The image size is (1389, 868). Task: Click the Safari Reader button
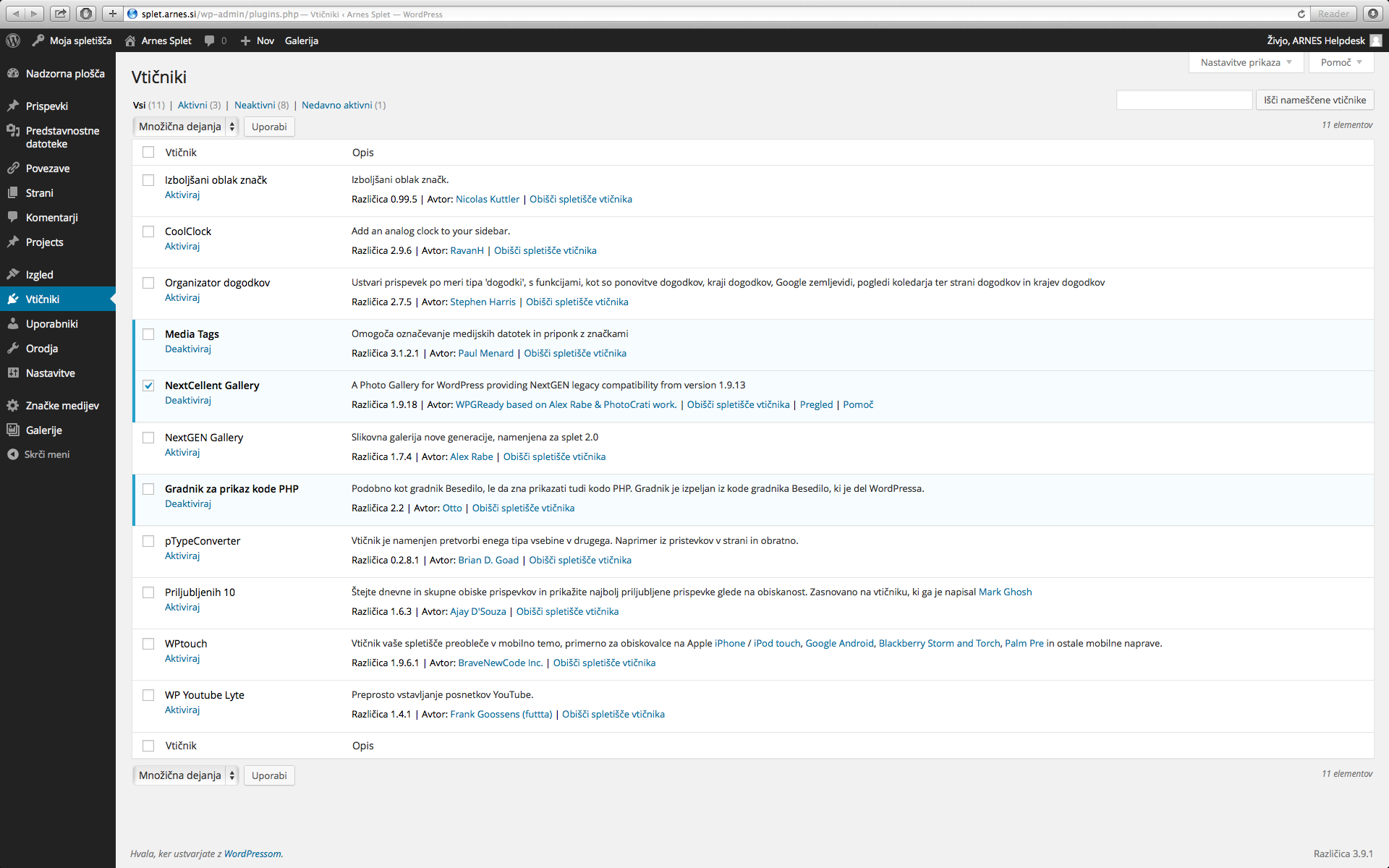[1333, 14]
